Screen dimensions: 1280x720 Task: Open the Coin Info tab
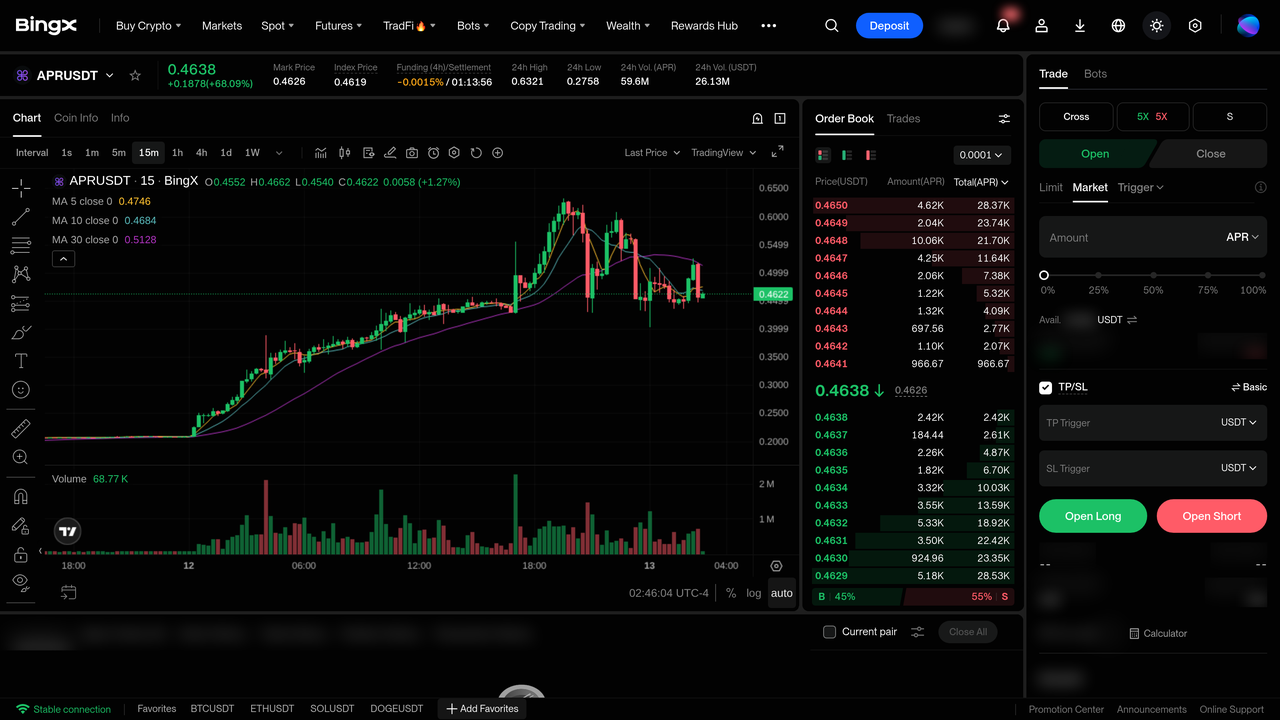(76, 118)
